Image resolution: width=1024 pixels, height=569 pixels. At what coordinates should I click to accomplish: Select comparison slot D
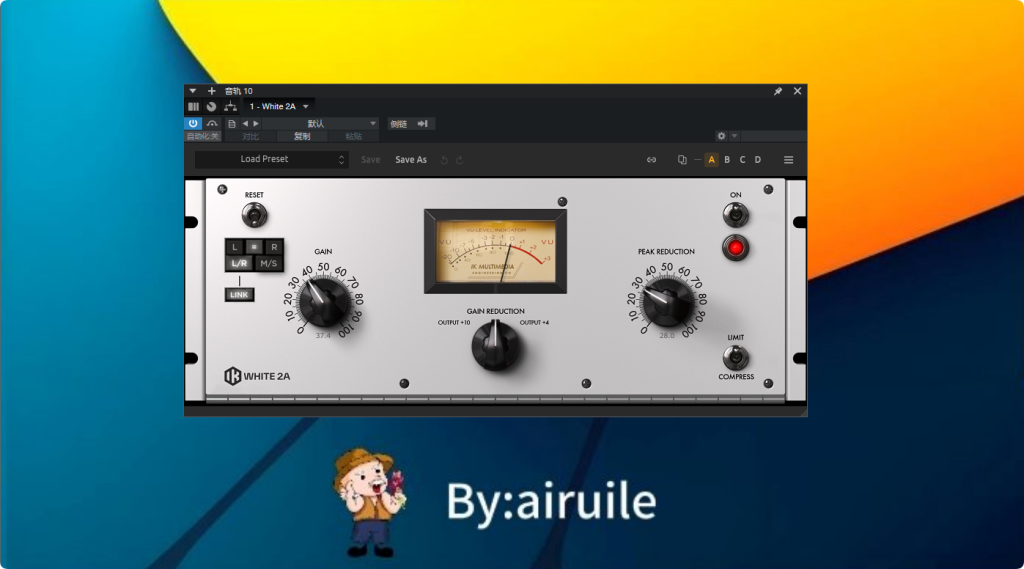coord(758,159)
